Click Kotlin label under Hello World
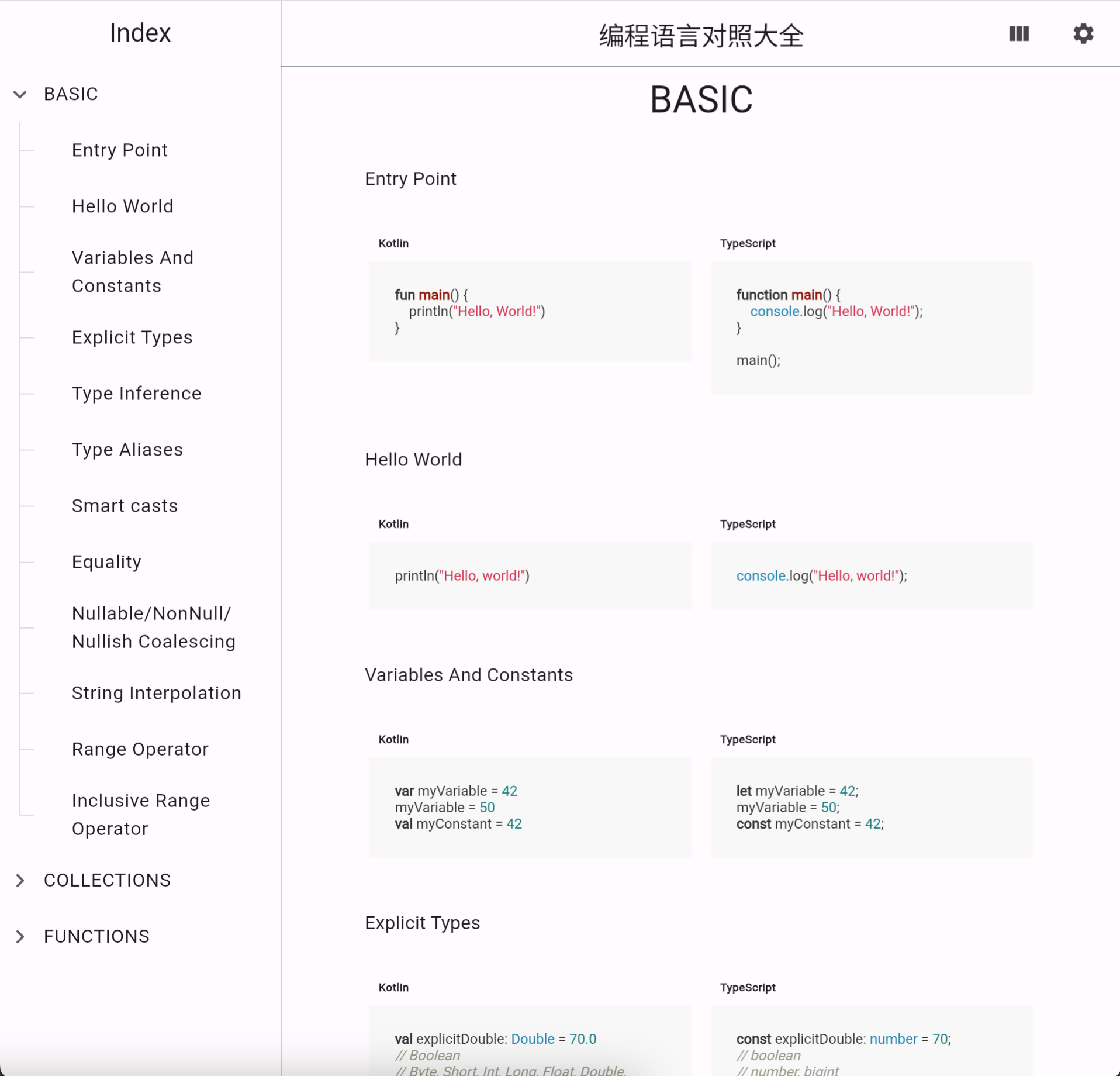 tap(393, 524)
